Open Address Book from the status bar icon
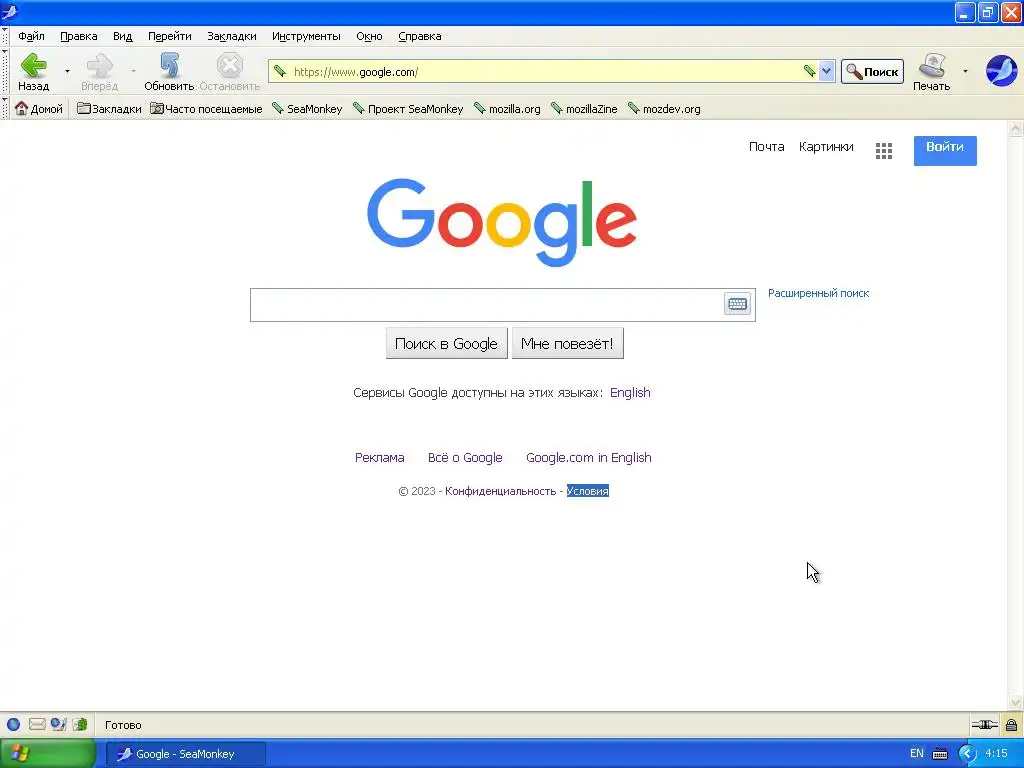1024x768 pixels. pos(80,724)
